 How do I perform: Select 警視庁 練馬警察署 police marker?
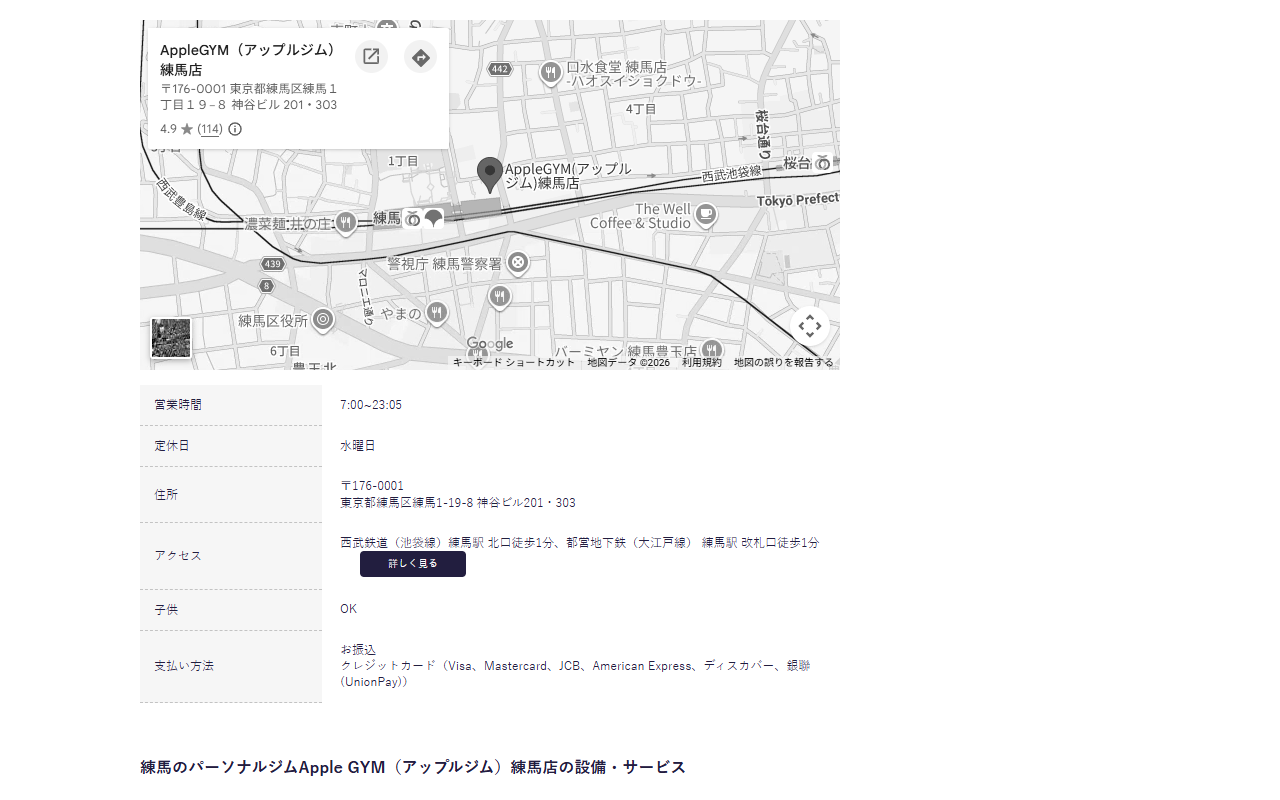tap(518, 263)
